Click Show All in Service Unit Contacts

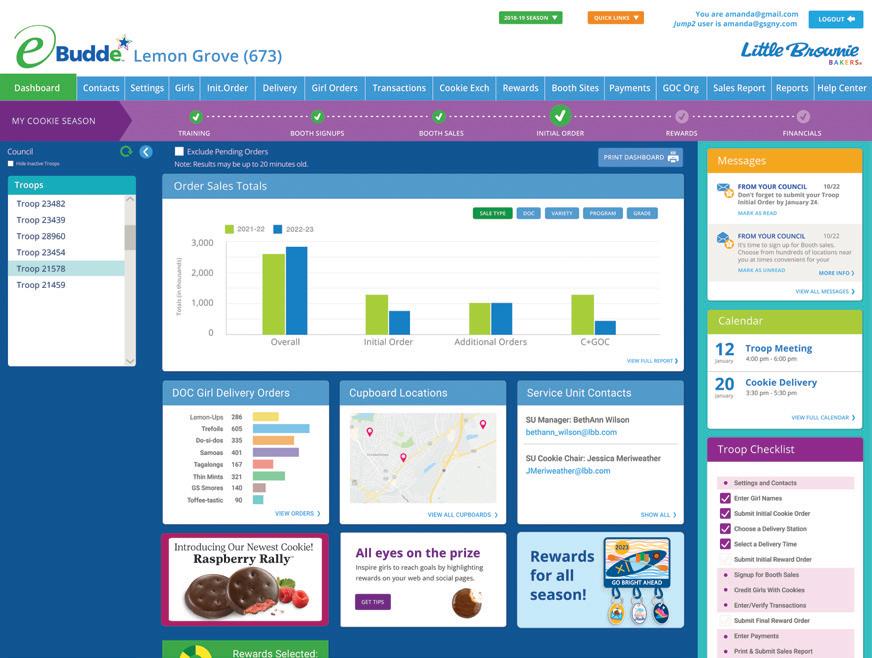pos(658,515)
